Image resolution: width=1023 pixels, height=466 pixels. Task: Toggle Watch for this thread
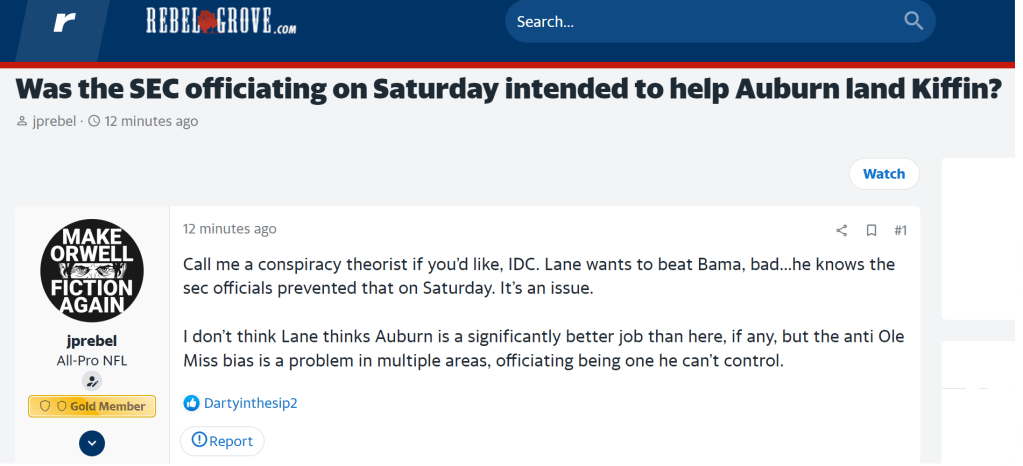883,174
